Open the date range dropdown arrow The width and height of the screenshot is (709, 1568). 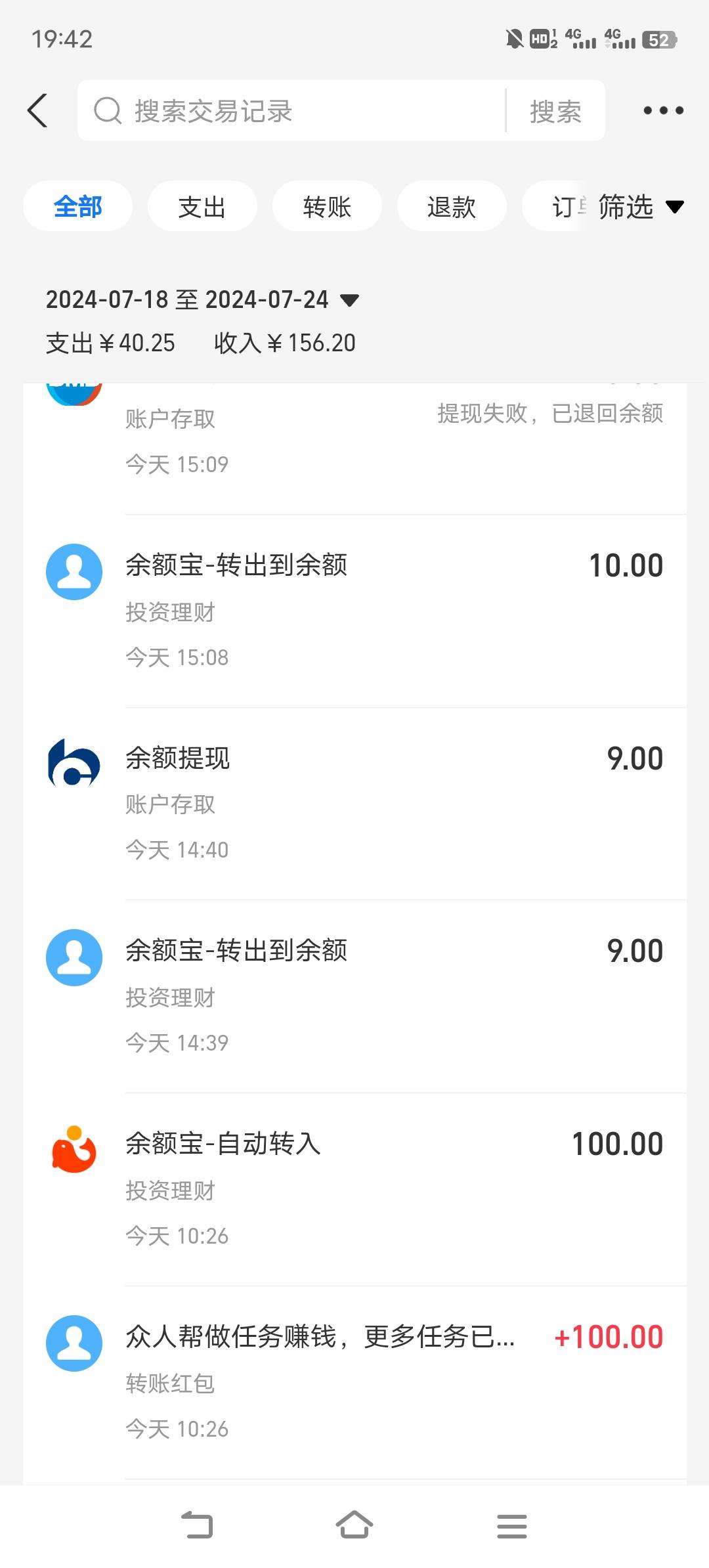[349, 301]
